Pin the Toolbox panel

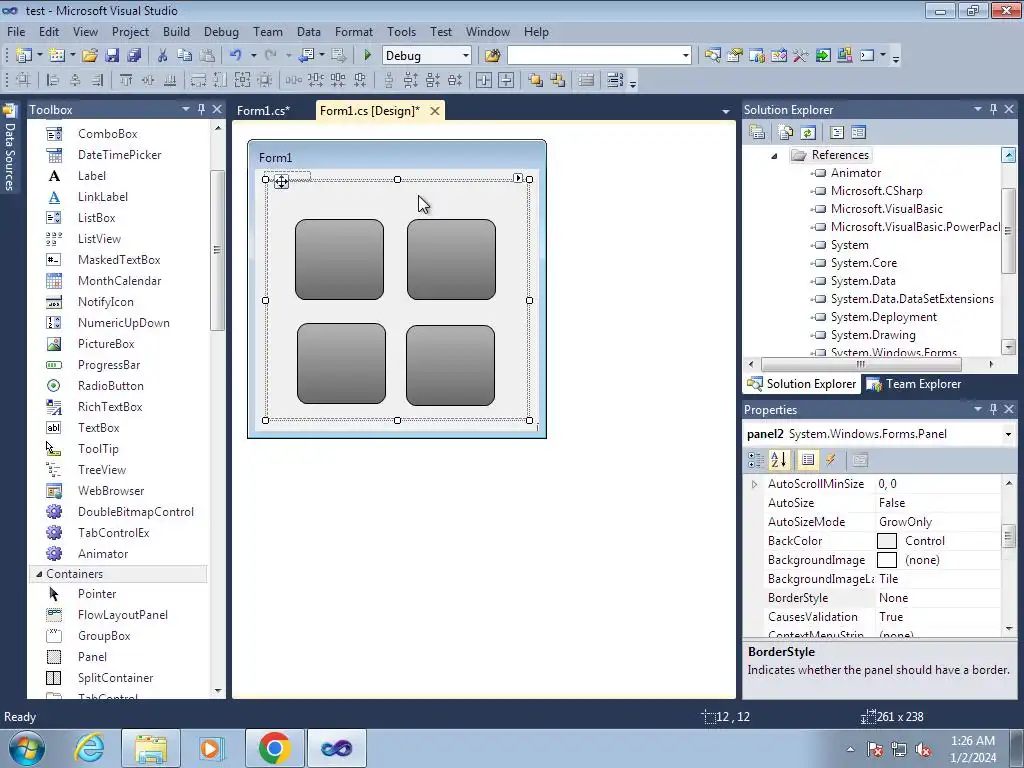click(x=201, y=109)
